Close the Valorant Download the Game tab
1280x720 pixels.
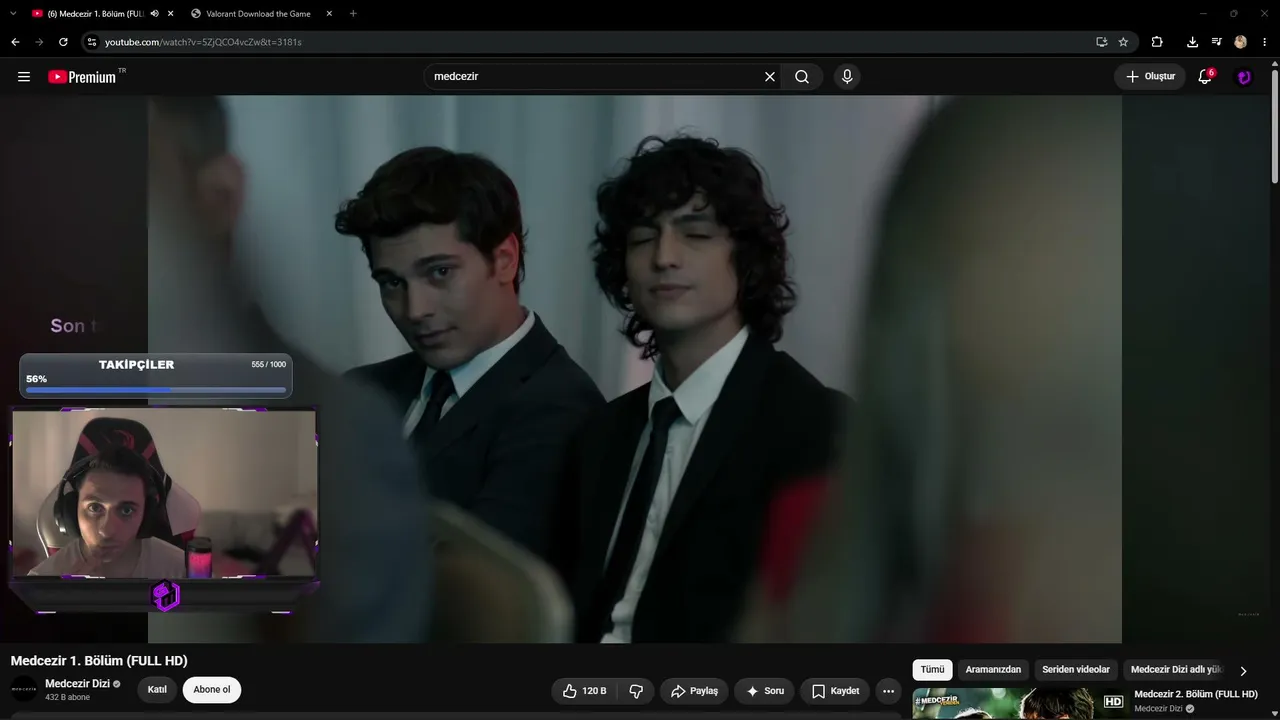tap(329, 14)
